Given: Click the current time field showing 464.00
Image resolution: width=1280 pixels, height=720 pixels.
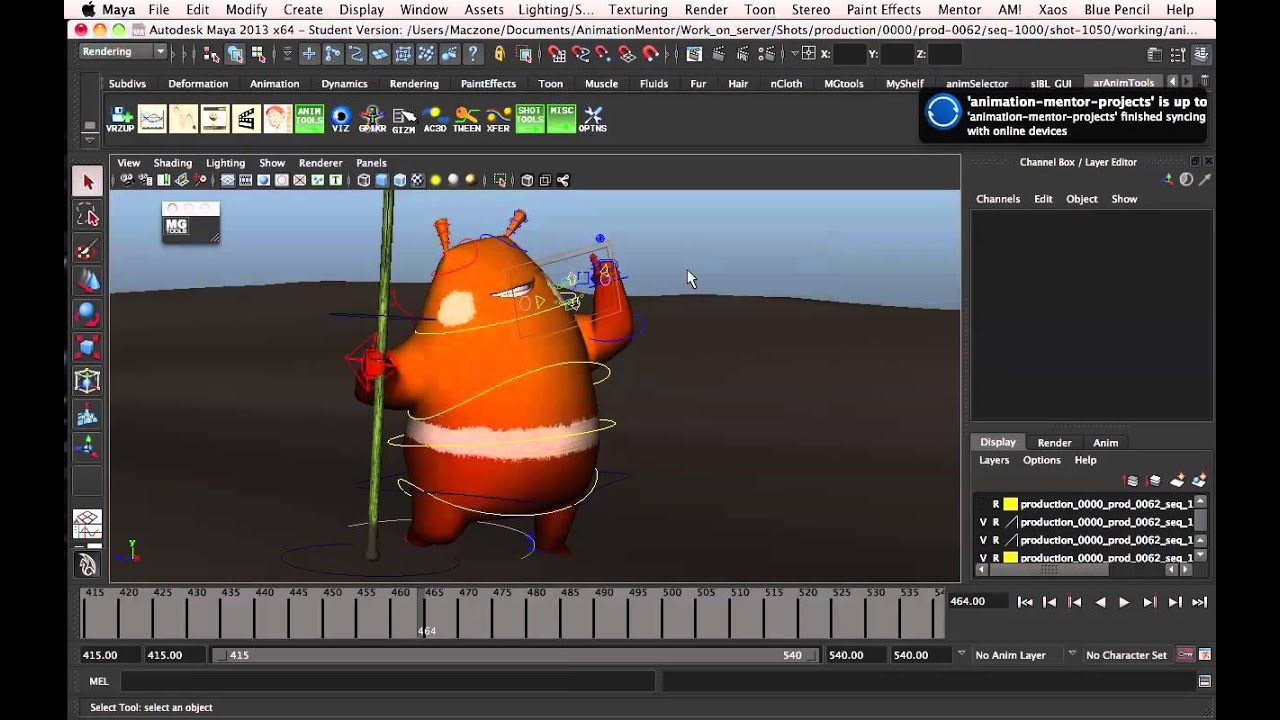Looking at the screenshot, I should tap(976, 602).
